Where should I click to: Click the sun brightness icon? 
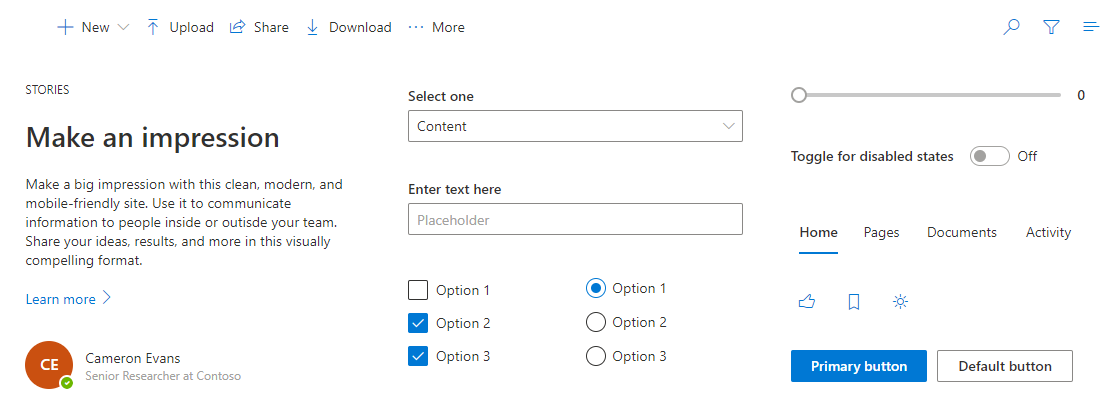(900, 302)
